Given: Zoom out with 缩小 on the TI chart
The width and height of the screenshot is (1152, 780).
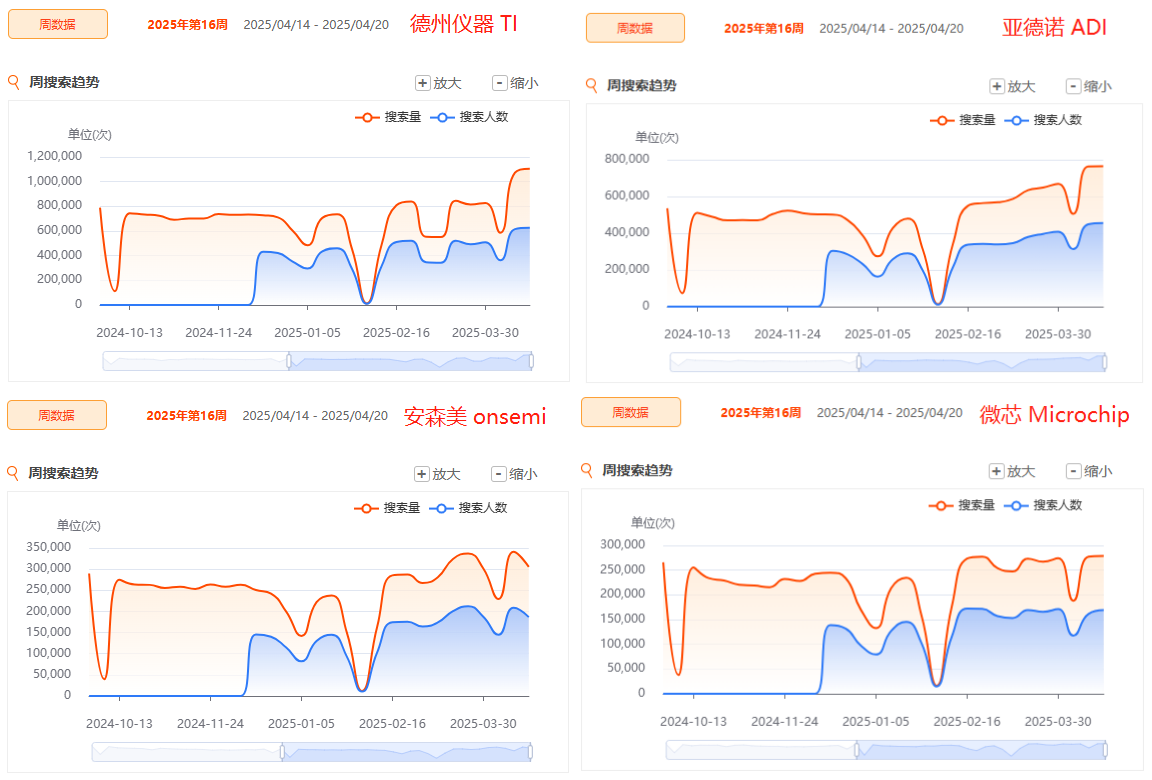Looking at the screenshot, I should (x=516, y=83).
